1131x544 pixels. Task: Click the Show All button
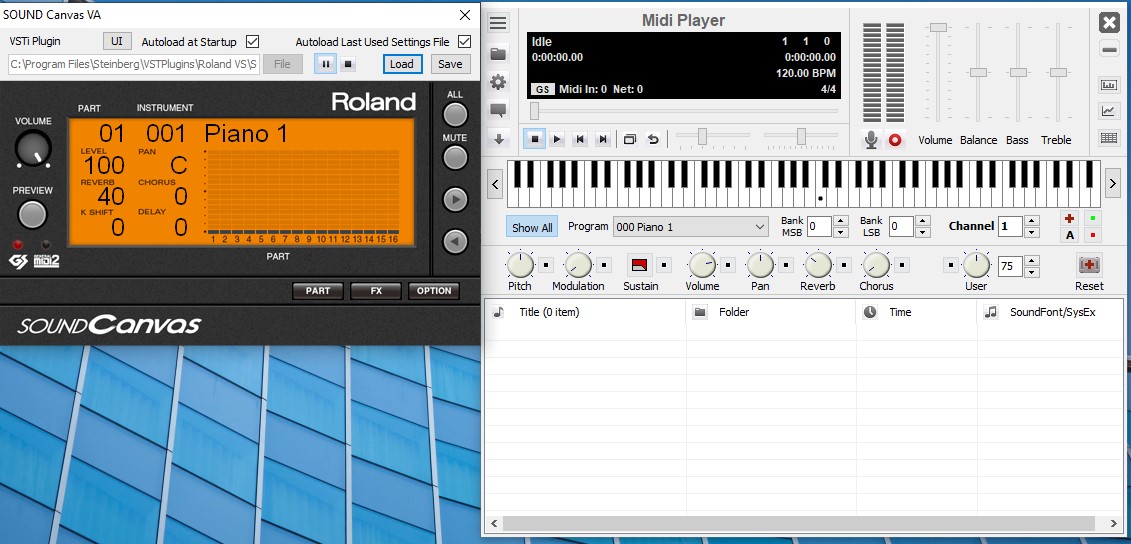click(x=532, y=227)
